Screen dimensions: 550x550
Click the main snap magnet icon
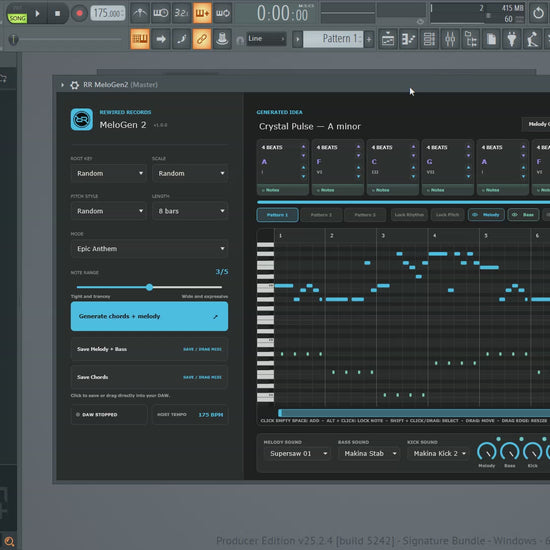tap(240, 41)
